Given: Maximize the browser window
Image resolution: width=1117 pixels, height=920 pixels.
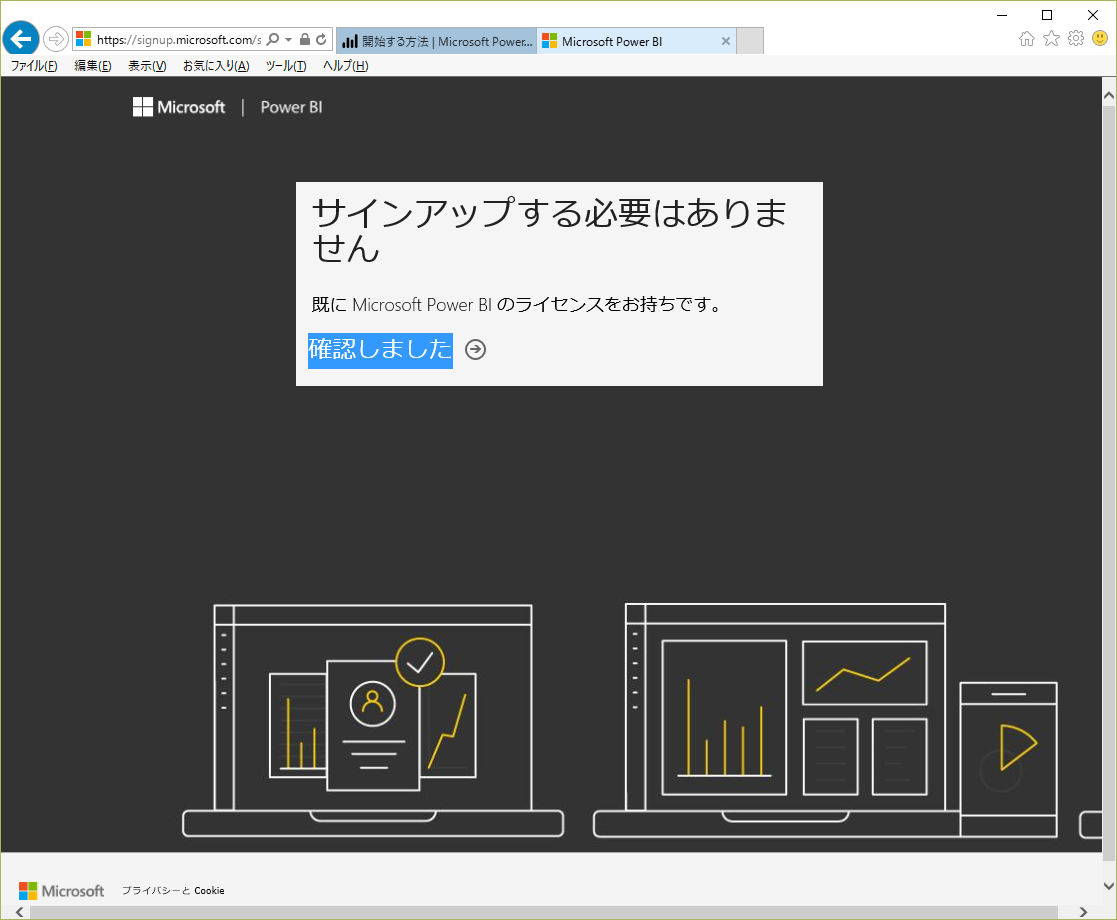Looking at the screenshot, I should (1046, 15).
